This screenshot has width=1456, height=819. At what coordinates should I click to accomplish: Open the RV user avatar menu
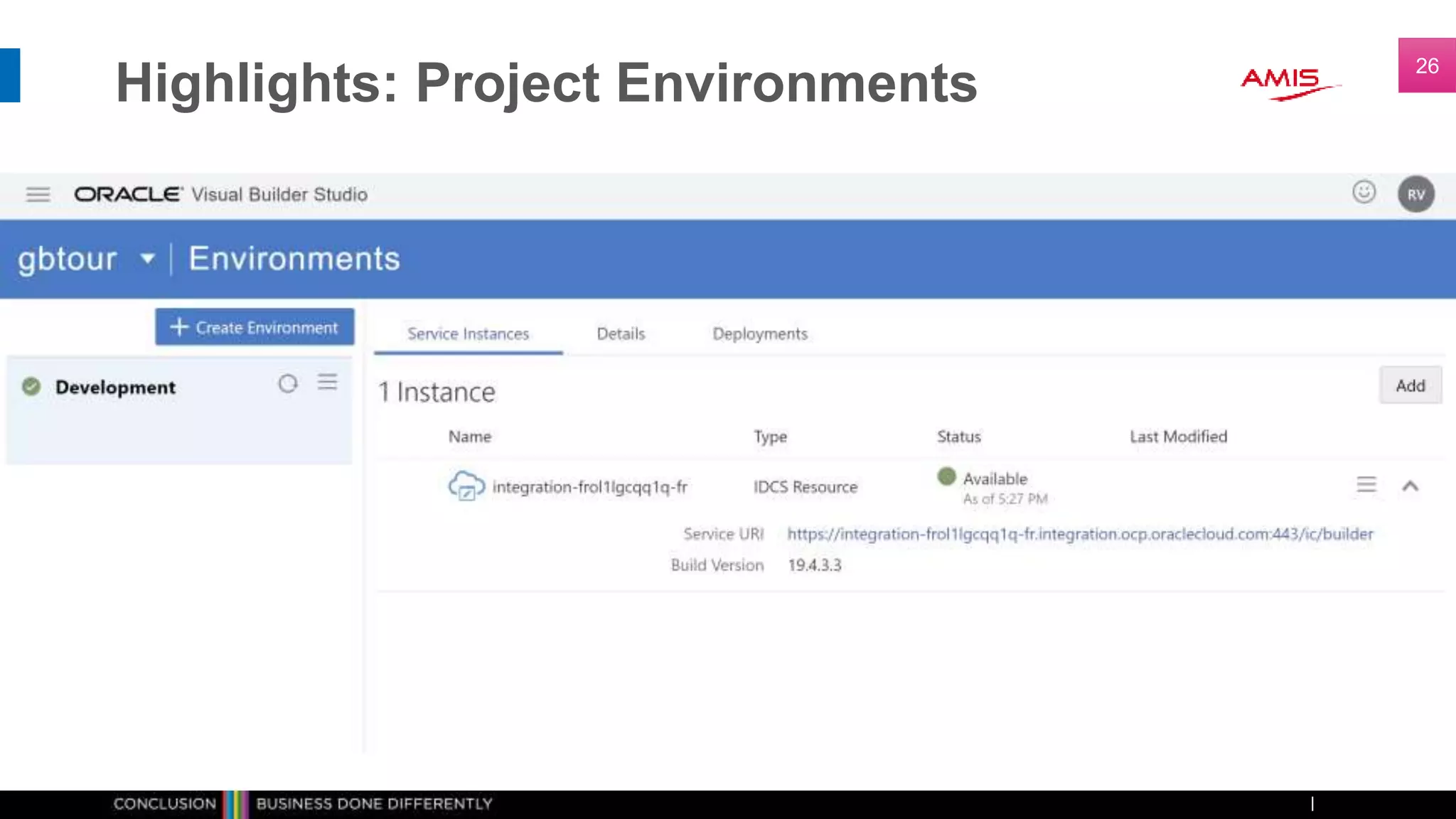tap(1415, 194)
